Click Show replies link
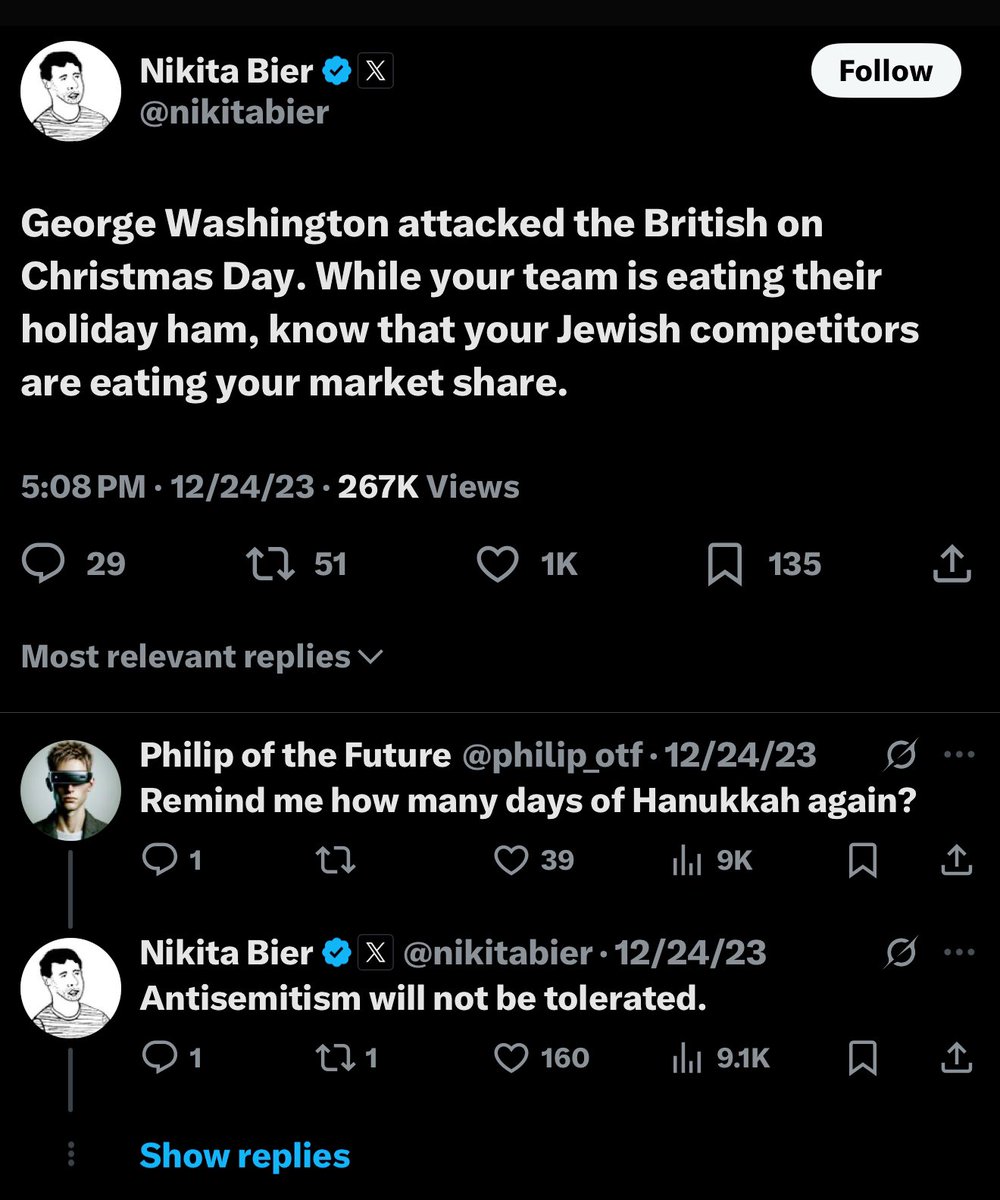1000x1200 pixels. click(245, 1156)
